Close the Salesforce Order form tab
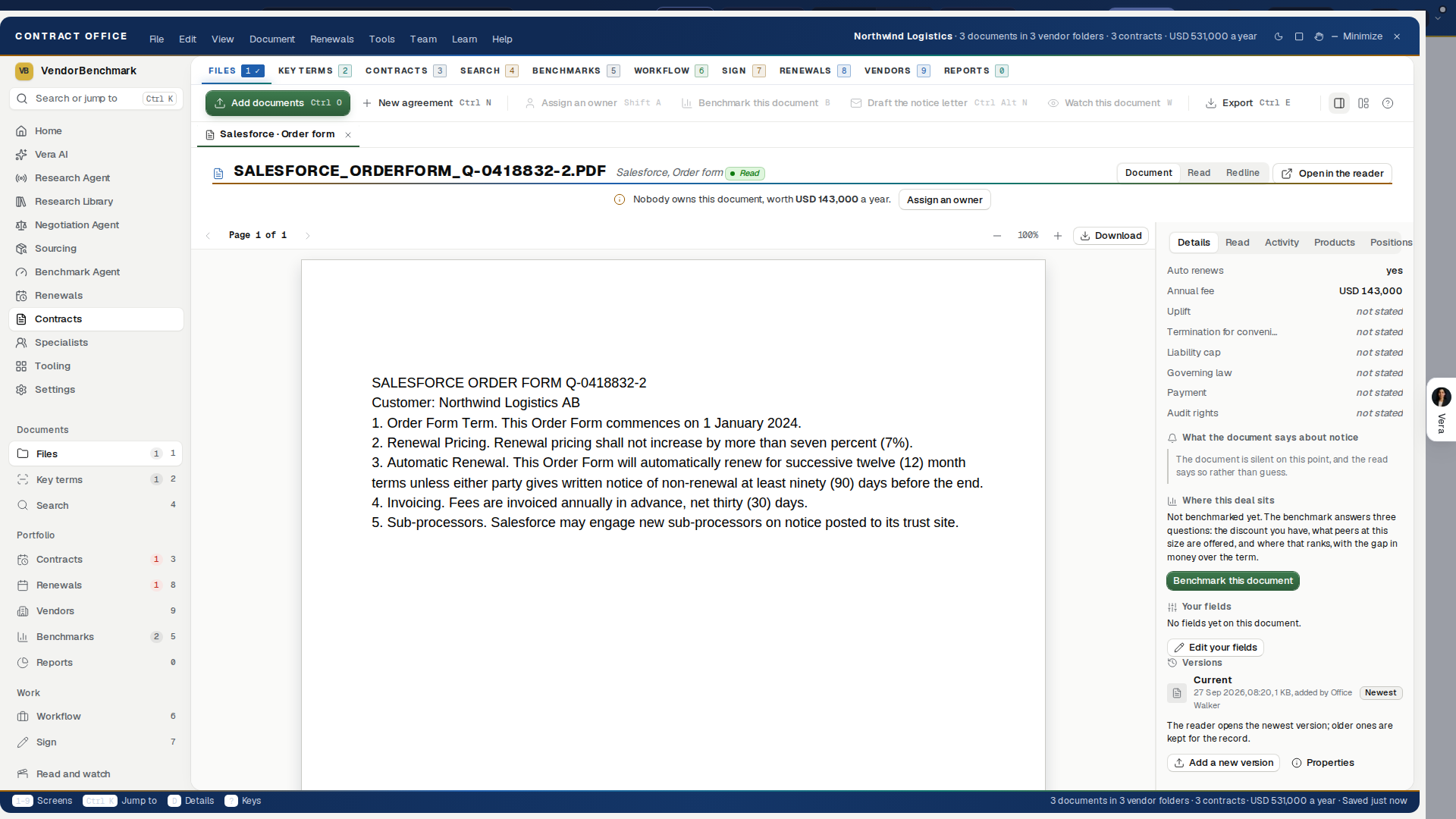Viewport: 1456px width, 819px height. point(348,135)
